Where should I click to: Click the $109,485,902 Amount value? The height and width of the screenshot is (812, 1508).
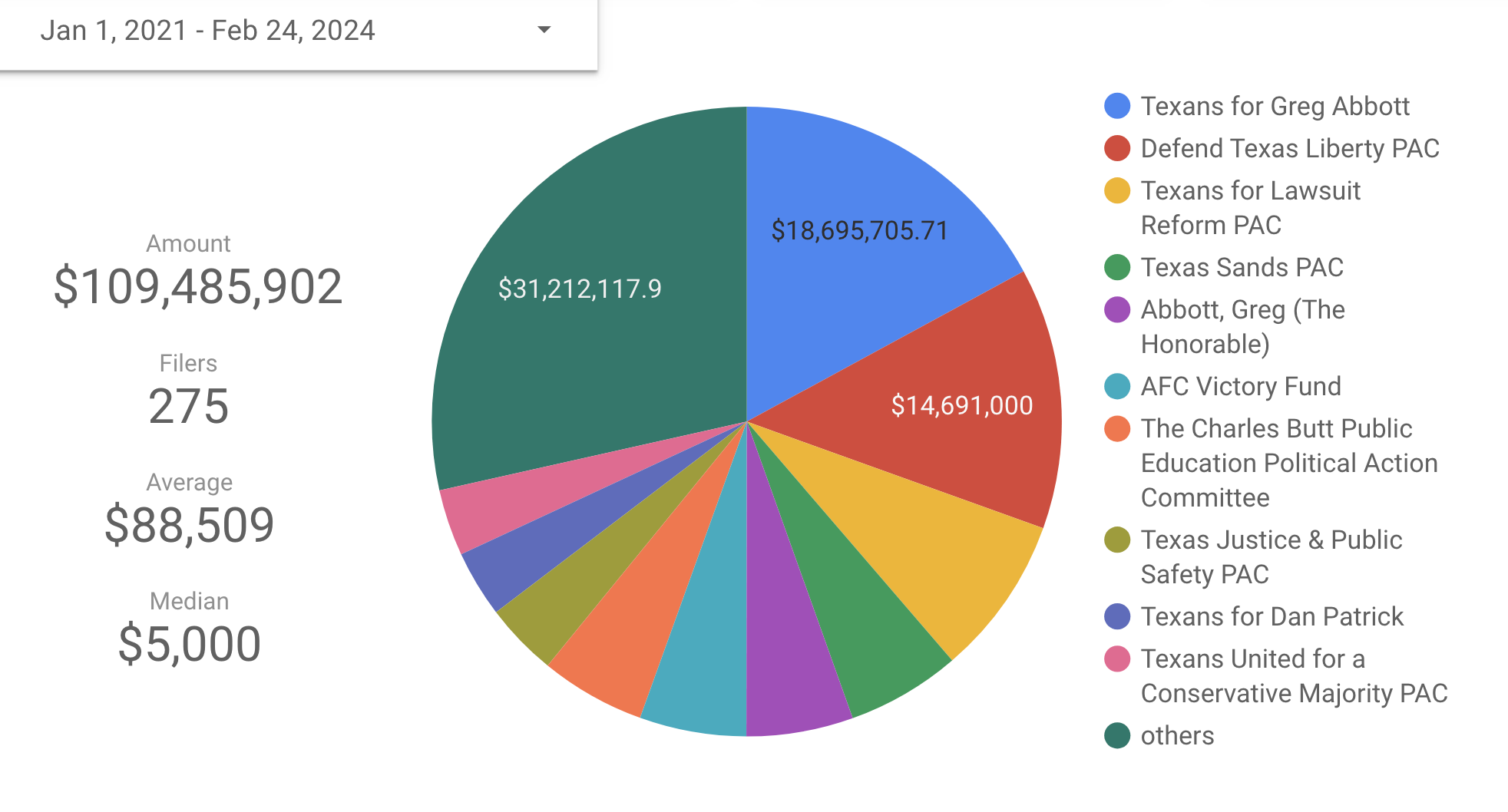tap(198, 286)
